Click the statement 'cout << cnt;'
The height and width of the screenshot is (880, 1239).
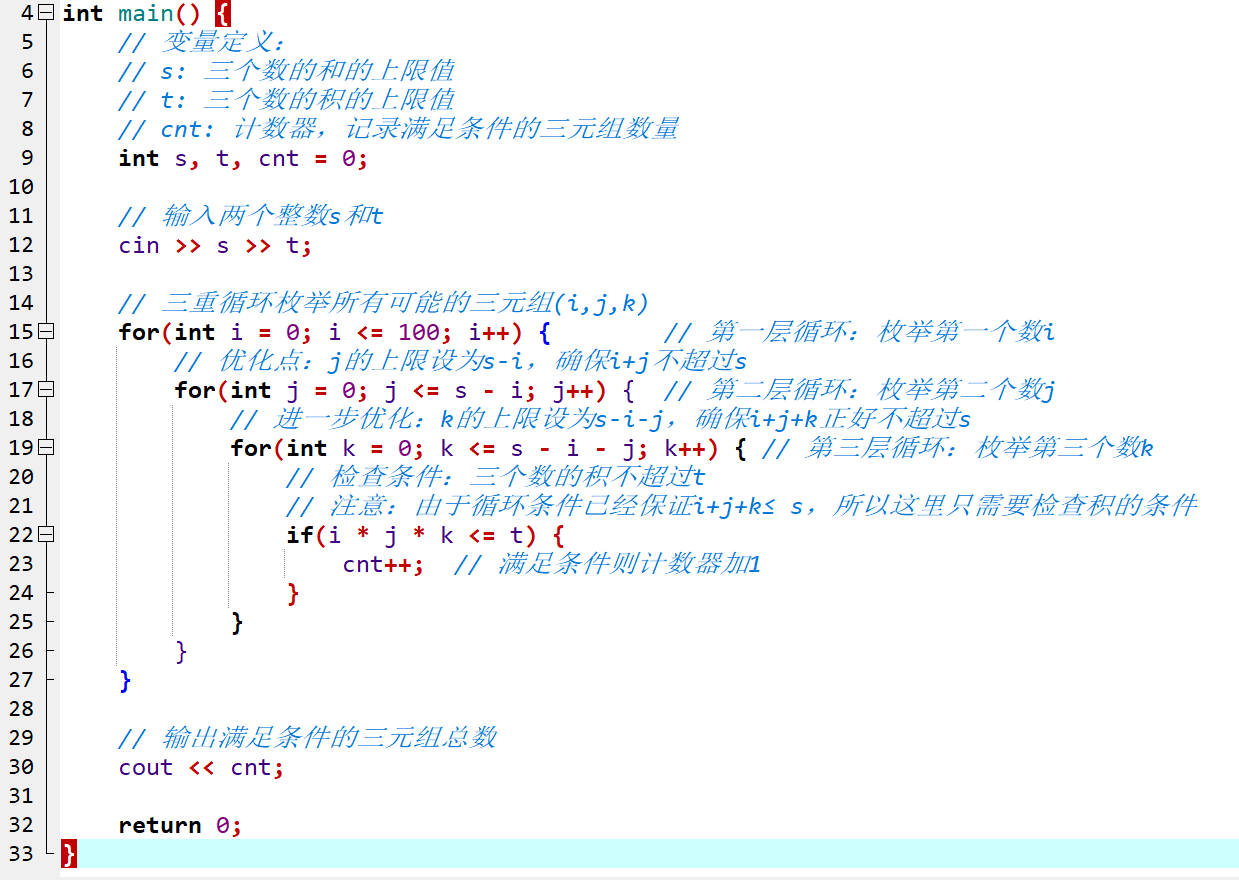click(x=201, y=768)
